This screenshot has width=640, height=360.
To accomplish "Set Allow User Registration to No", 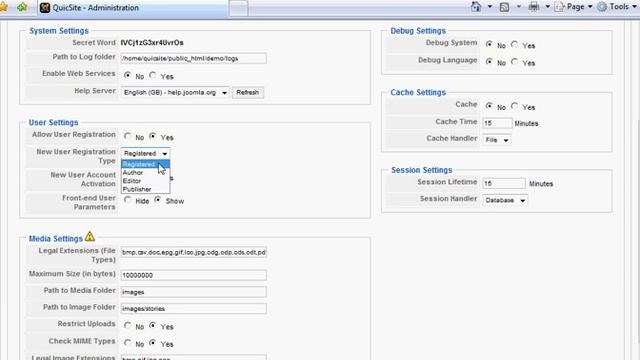I will 128,136.
